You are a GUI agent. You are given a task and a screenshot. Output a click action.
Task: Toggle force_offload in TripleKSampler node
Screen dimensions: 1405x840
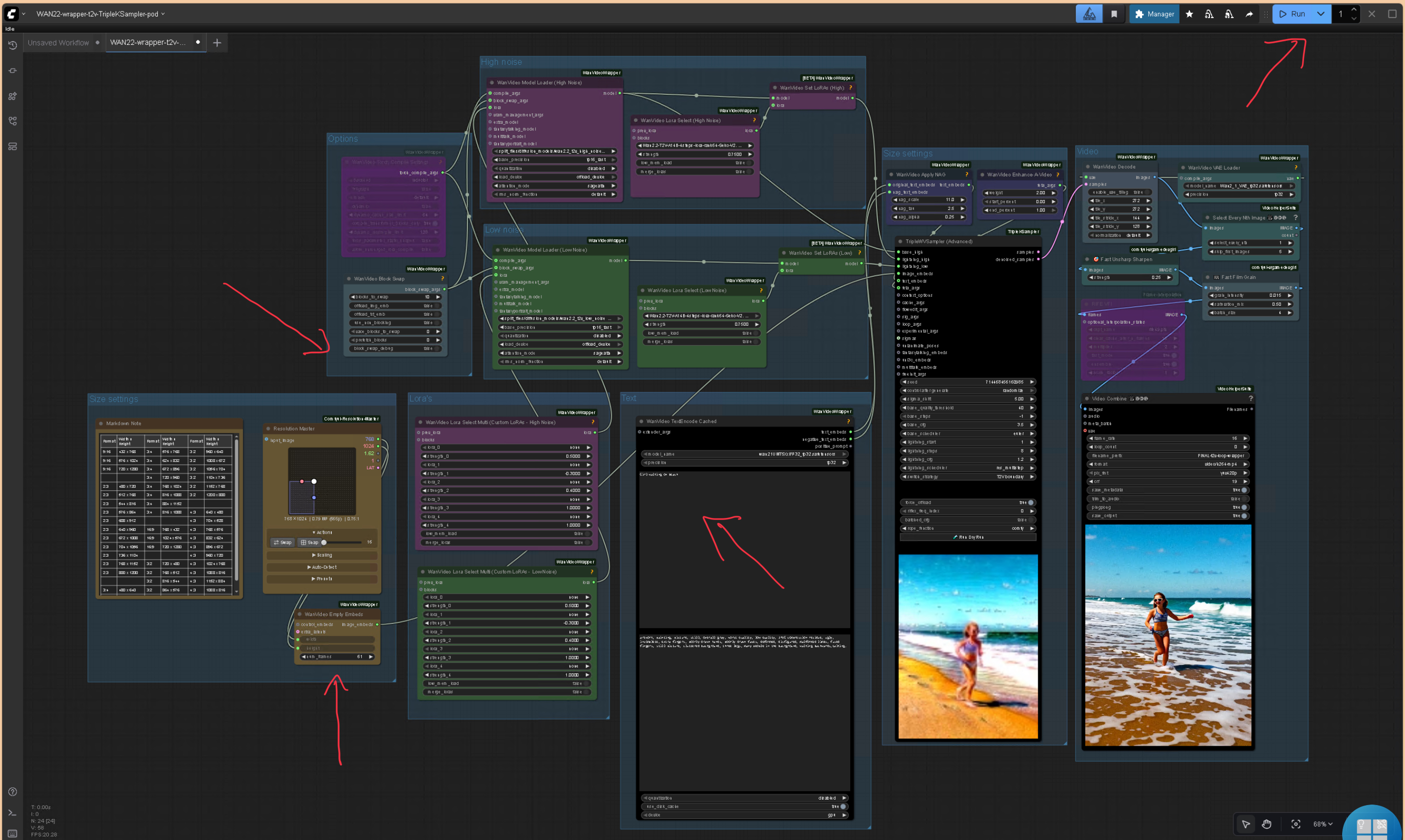click(1030, 503)
